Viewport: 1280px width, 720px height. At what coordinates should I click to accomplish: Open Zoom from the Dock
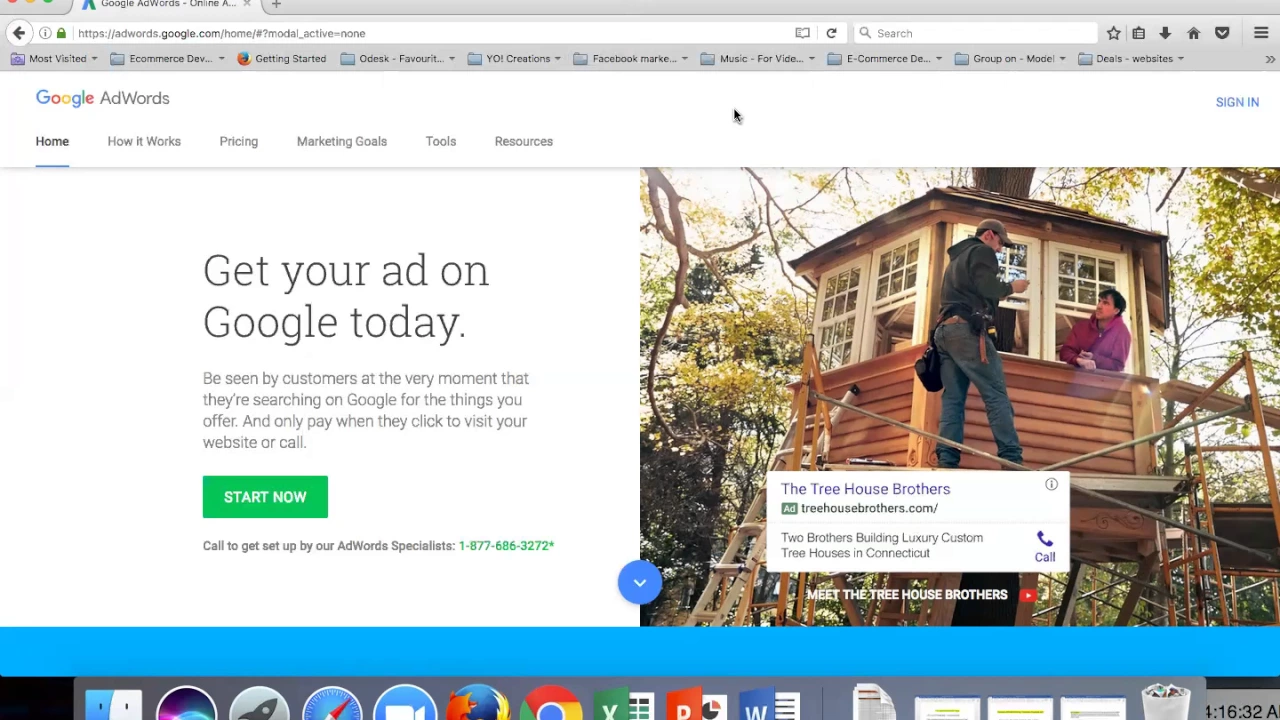(405, 704)
